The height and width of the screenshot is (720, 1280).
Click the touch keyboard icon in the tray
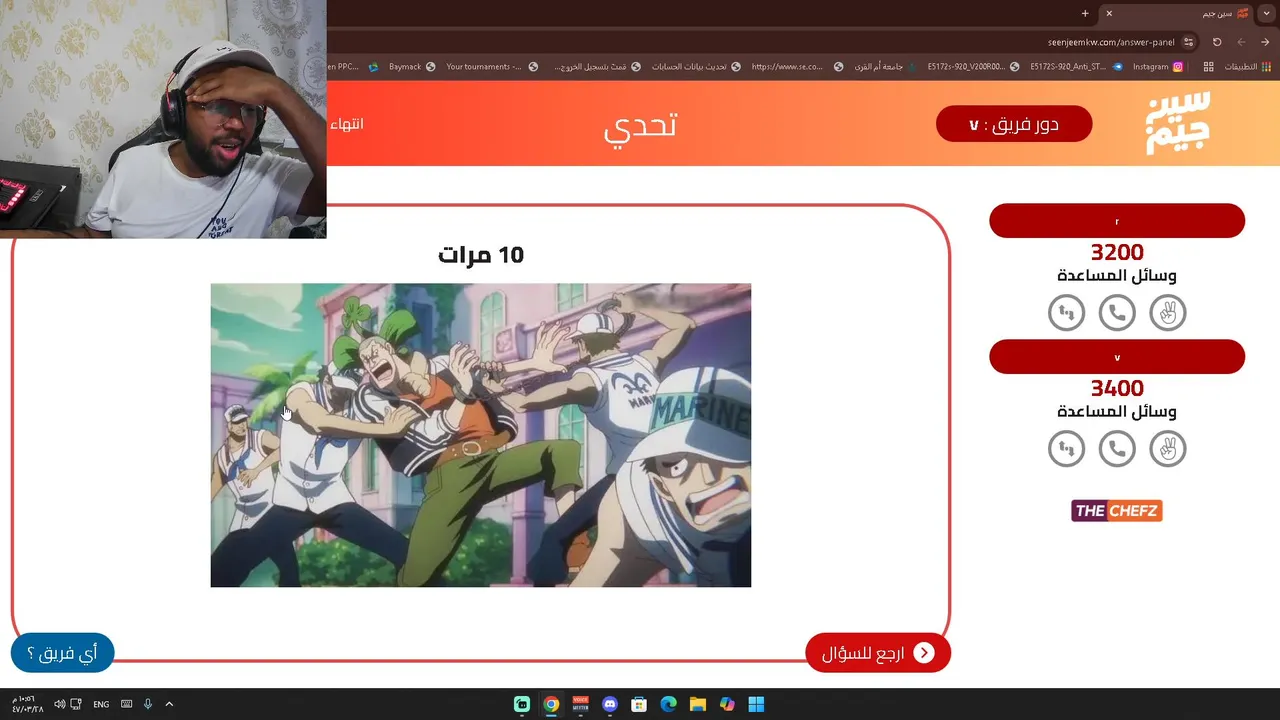point(126,704)
